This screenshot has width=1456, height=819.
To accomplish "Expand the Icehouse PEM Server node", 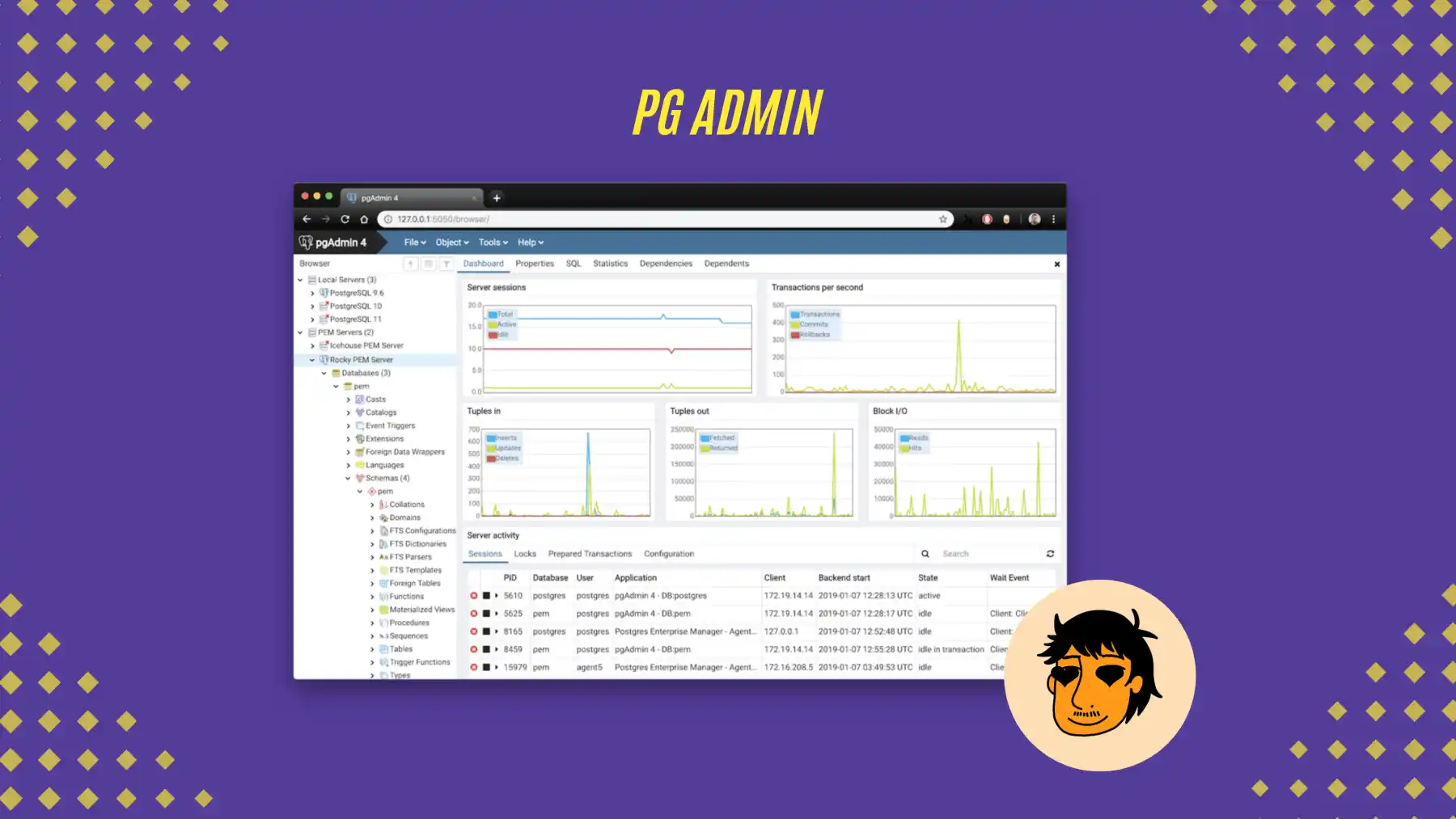I will coord(312,346).
